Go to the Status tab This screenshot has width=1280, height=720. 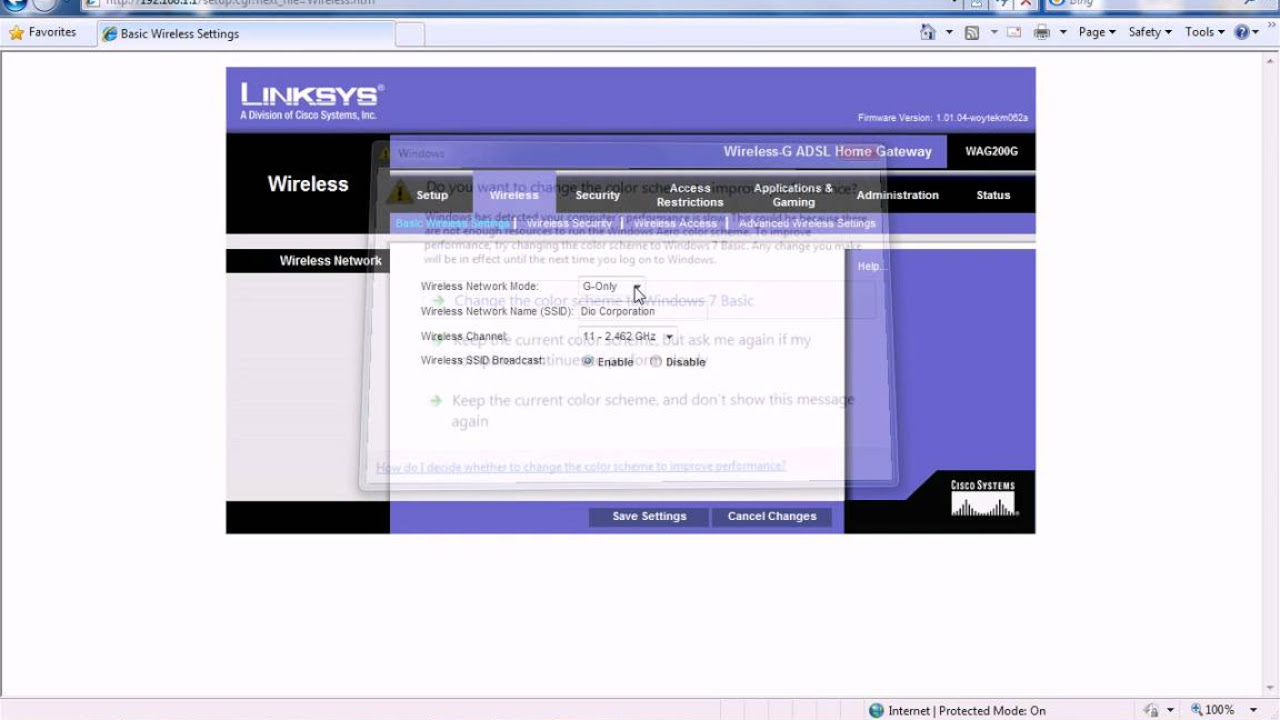point(993,195)
